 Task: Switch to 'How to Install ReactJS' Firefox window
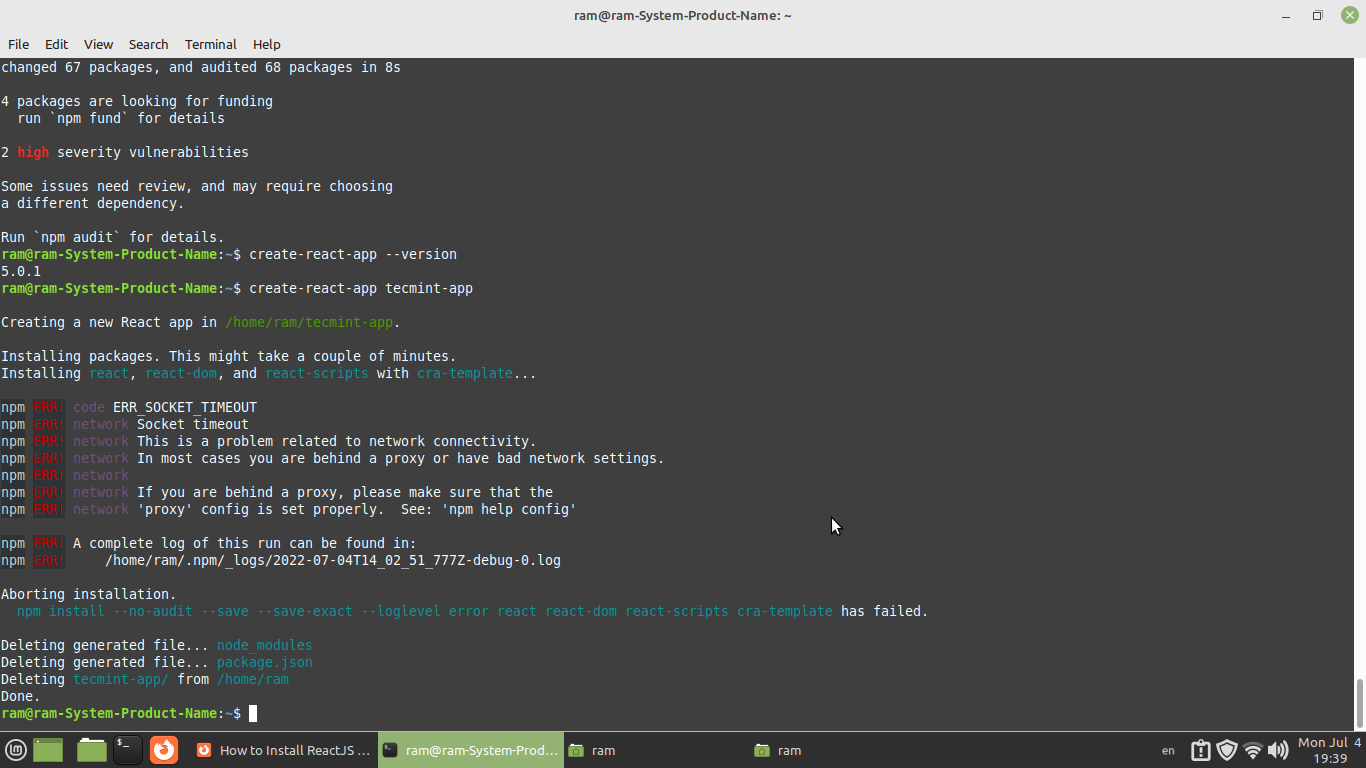(283, 750)
